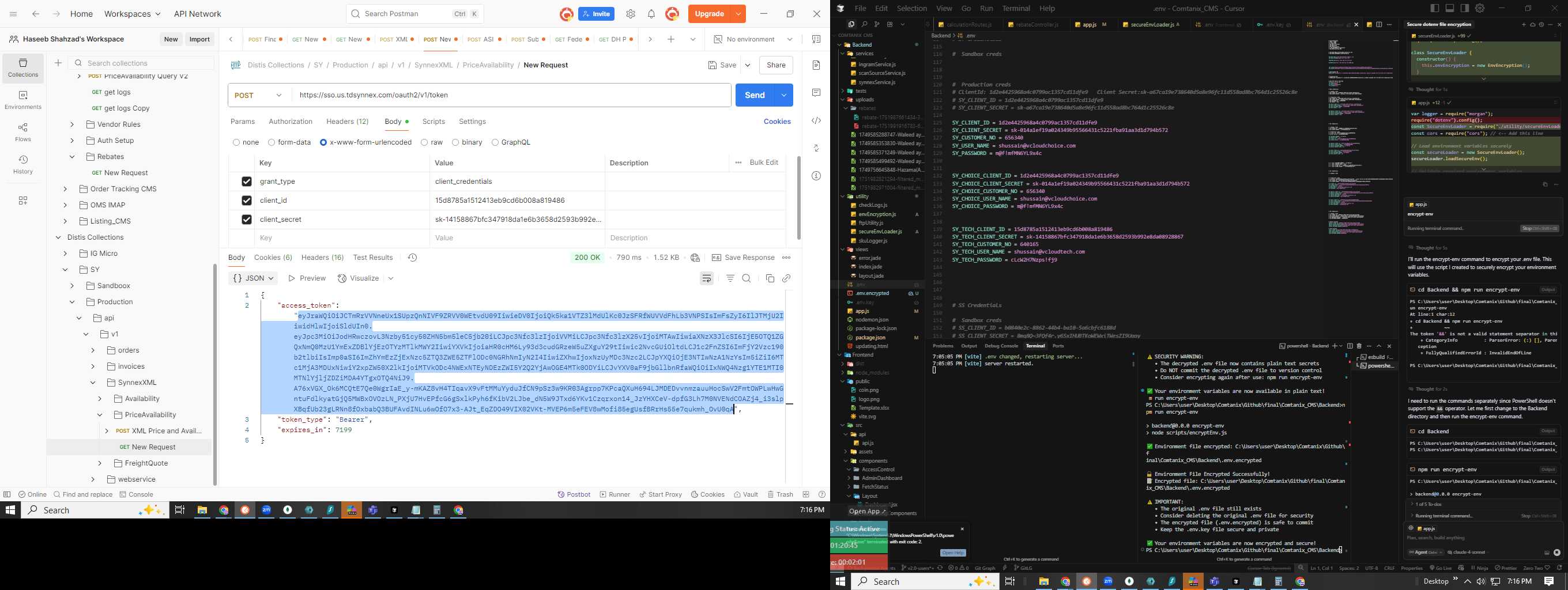The height and width of the screenshot is (590, 1568).
Task: Open Flows sidebar in Postman
Action: [23, 132]
